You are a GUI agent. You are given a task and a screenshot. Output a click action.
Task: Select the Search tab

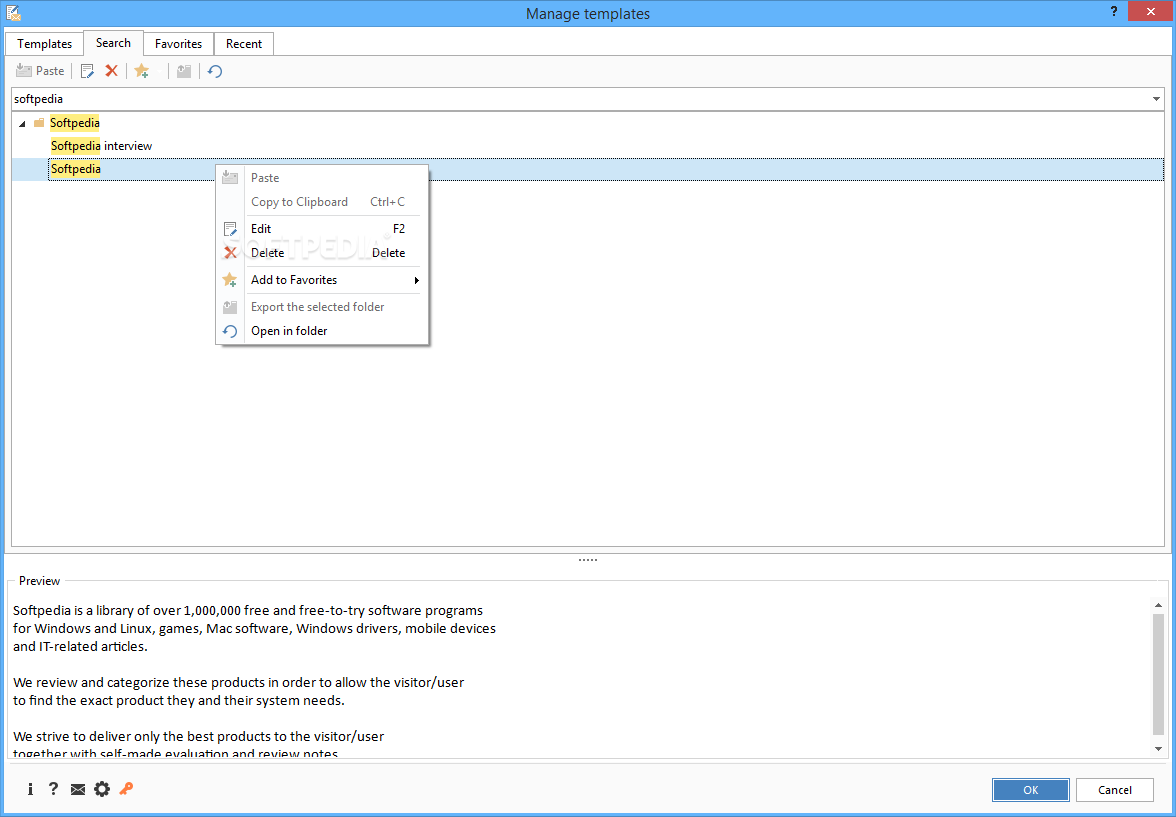[113, 43]
